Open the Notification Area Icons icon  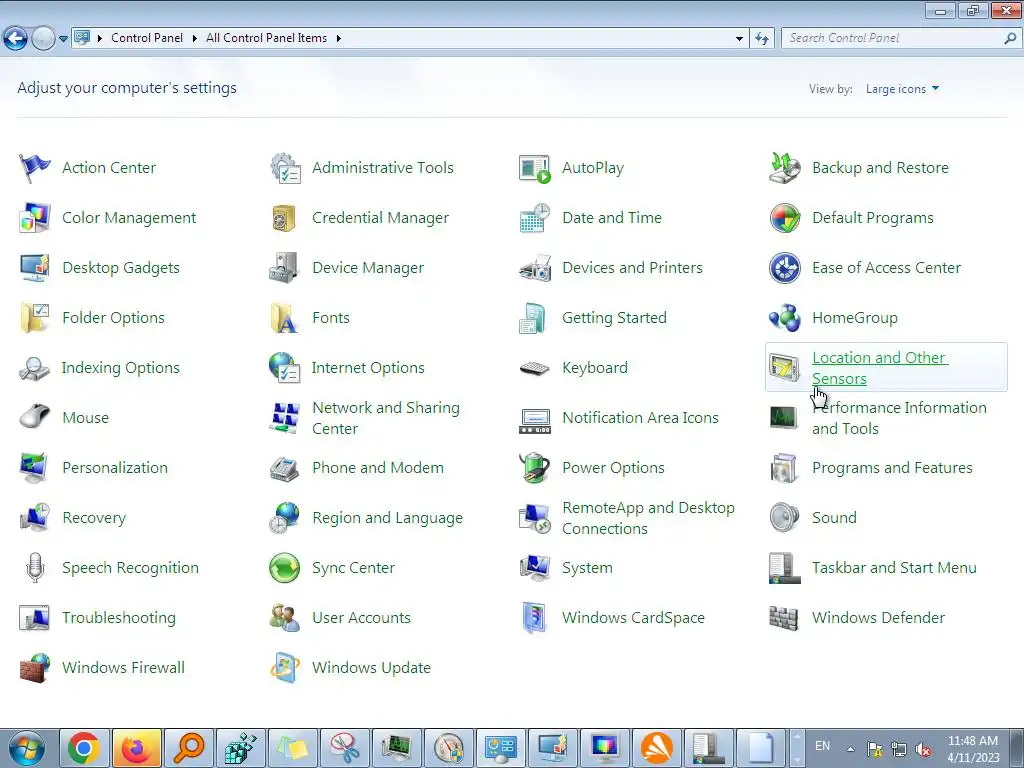click(534, 421)
